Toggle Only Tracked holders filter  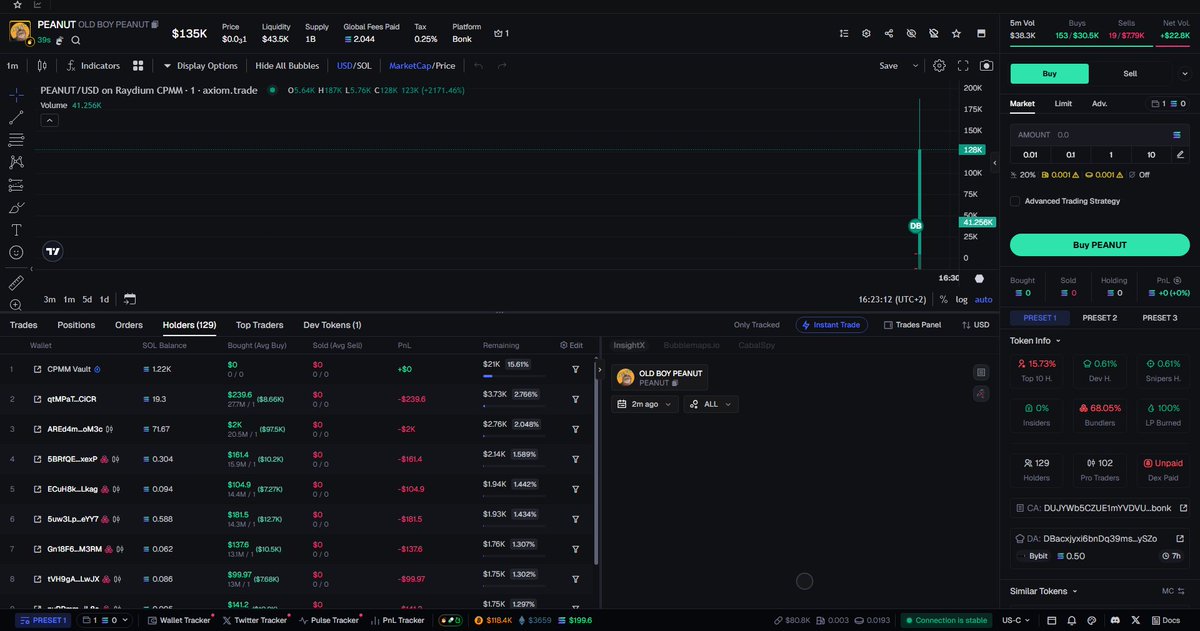point(756,325)
